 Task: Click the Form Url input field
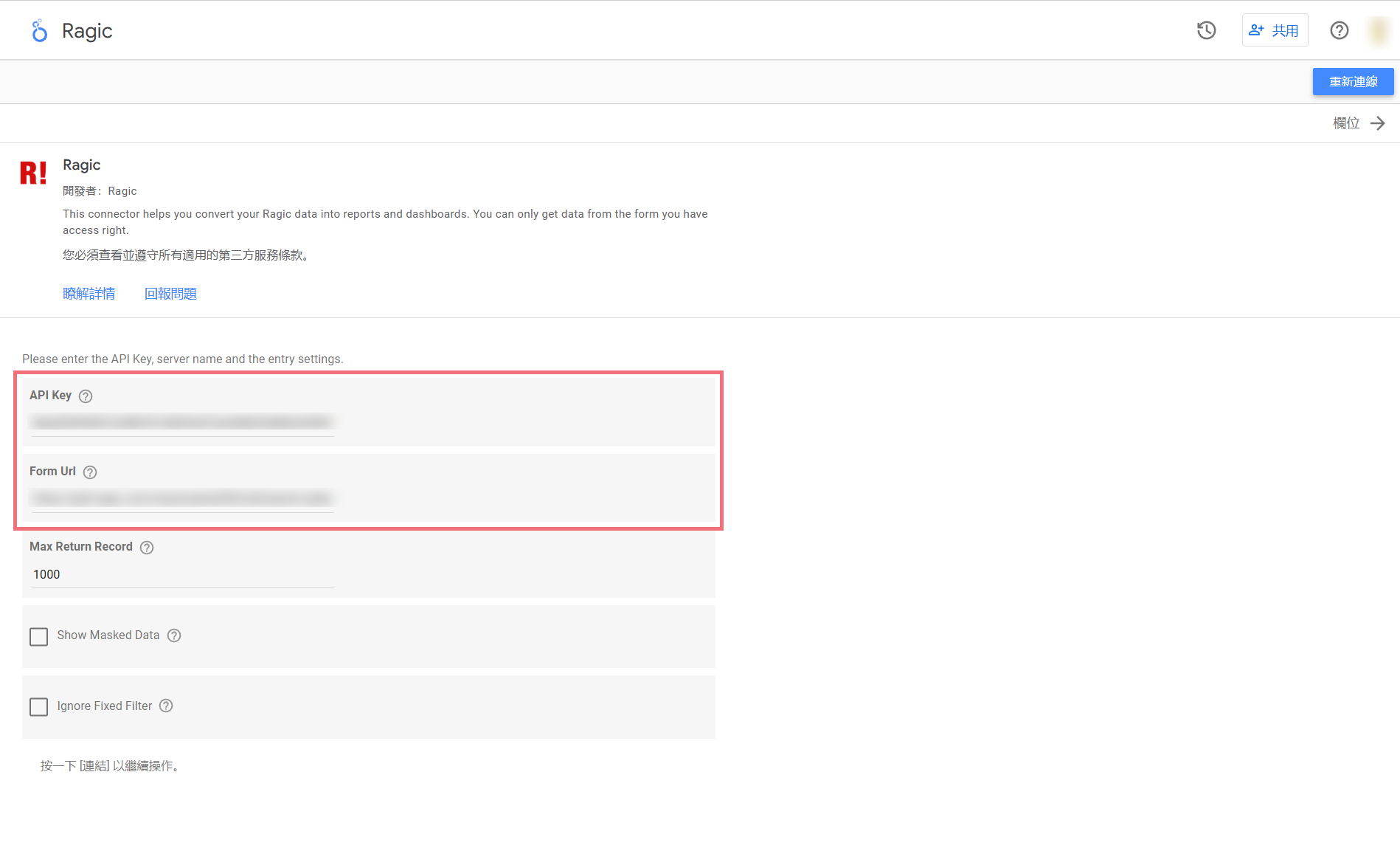182,499
